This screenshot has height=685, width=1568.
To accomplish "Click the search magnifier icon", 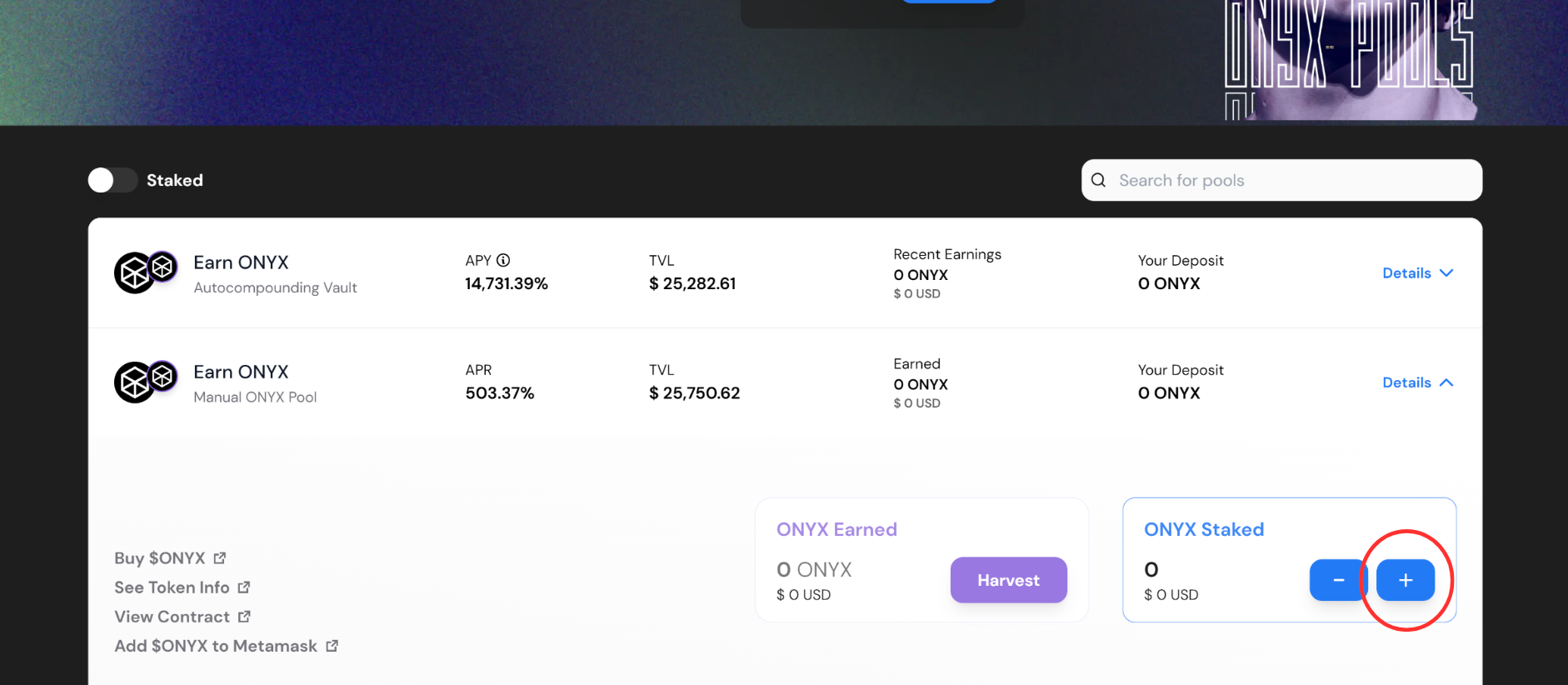I will [1098, 180].
